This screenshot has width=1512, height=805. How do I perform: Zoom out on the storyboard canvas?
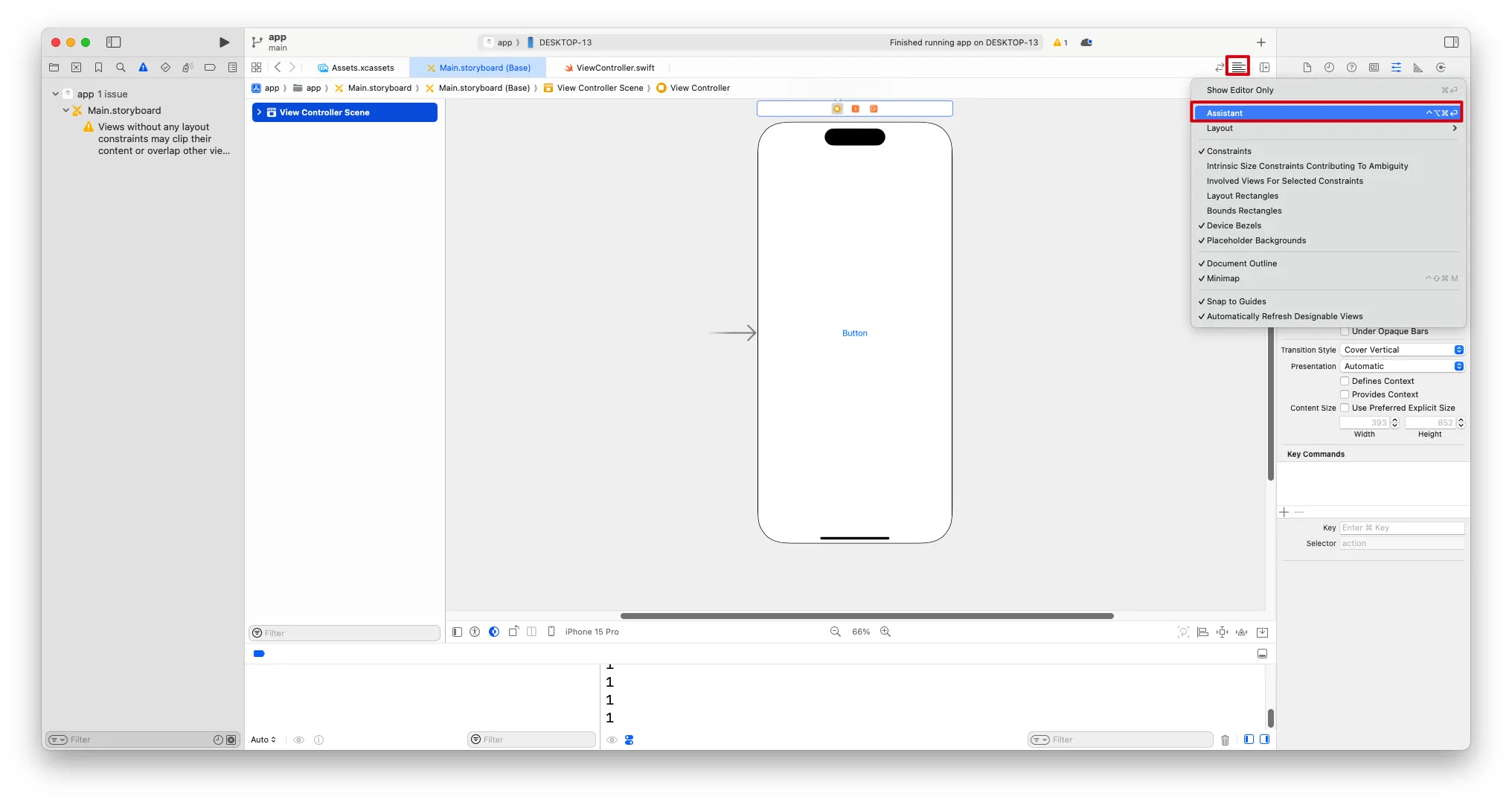[x=836, y=632]
